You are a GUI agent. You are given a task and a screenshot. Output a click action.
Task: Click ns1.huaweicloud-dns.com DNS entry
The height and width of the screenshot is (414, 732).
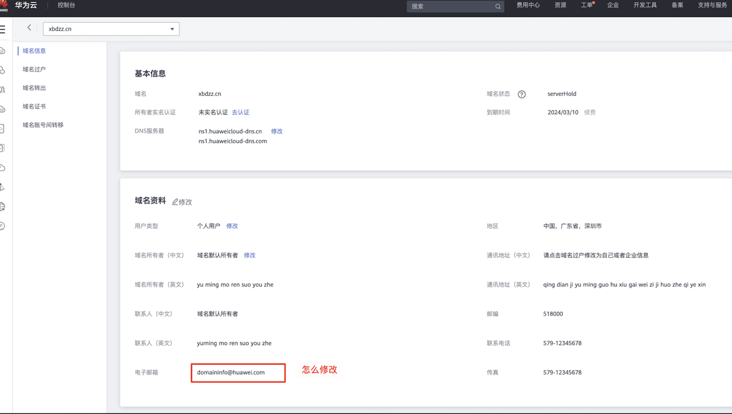click(x=232, y=141)
